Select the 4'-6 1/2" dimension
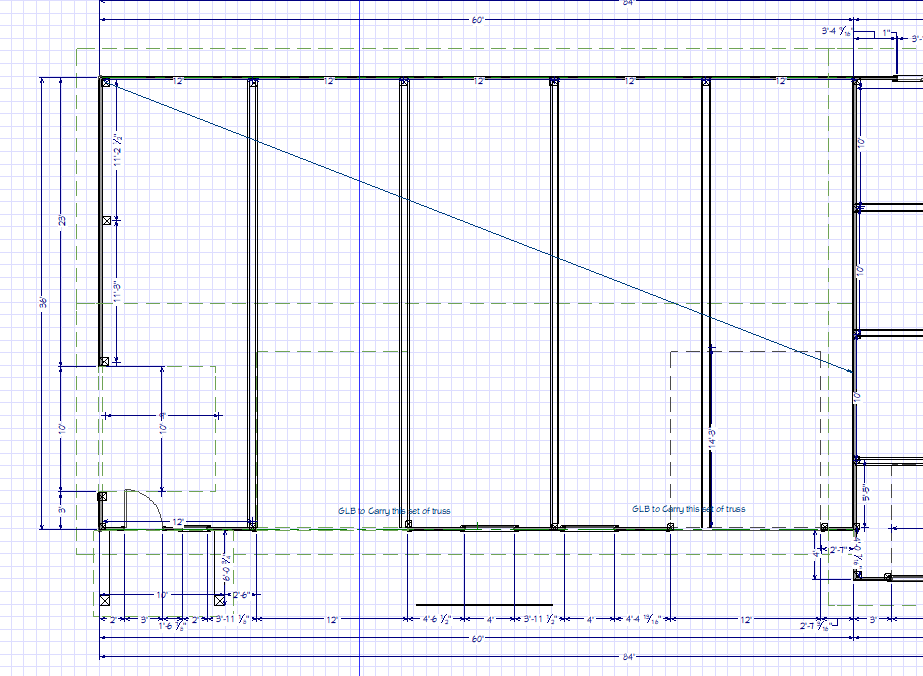 click(x=436, y=619)
